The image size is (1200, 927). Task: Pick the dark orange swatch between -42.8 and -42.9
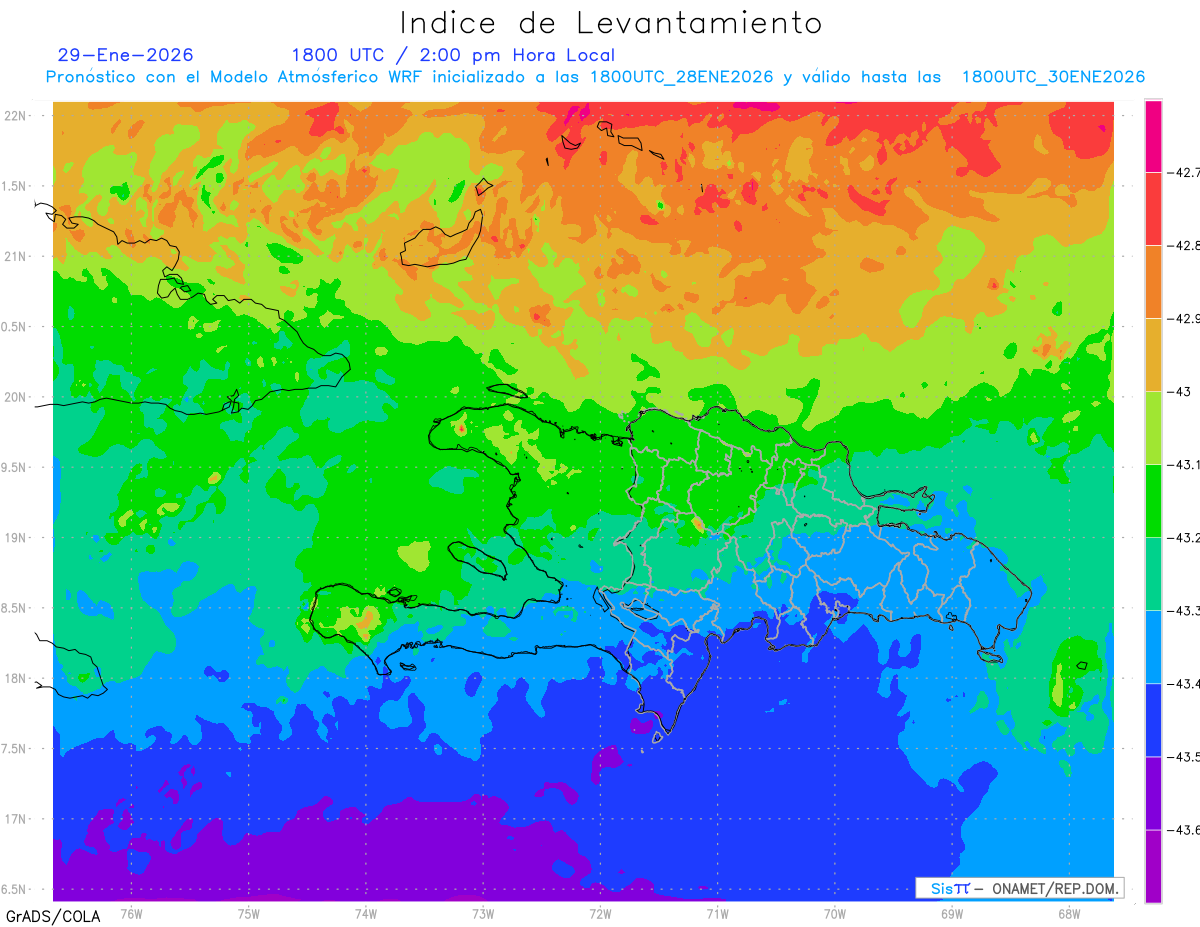point(1153,281)
